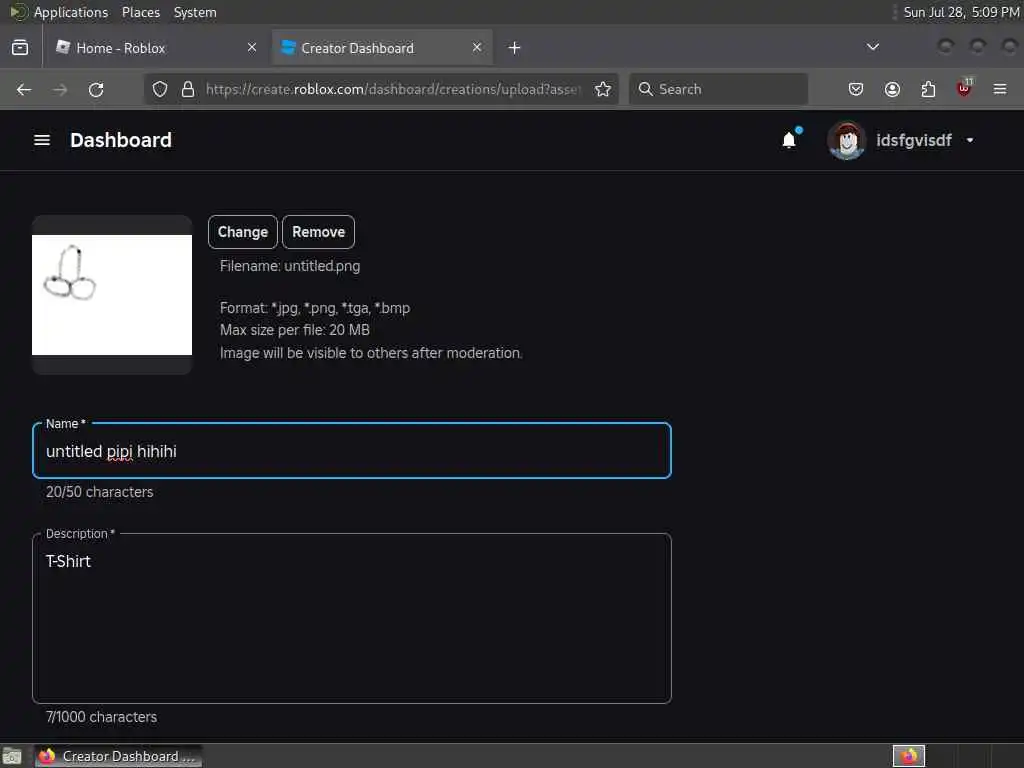The width and height of the screenshot is (1024, 768).
Task: Open a new browser tab
Action: [515, 48]
